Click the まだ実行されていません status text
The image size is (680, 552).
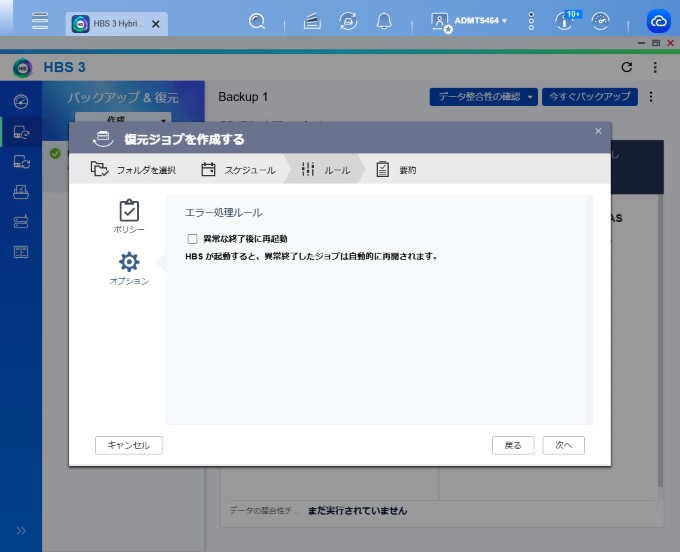357,511
